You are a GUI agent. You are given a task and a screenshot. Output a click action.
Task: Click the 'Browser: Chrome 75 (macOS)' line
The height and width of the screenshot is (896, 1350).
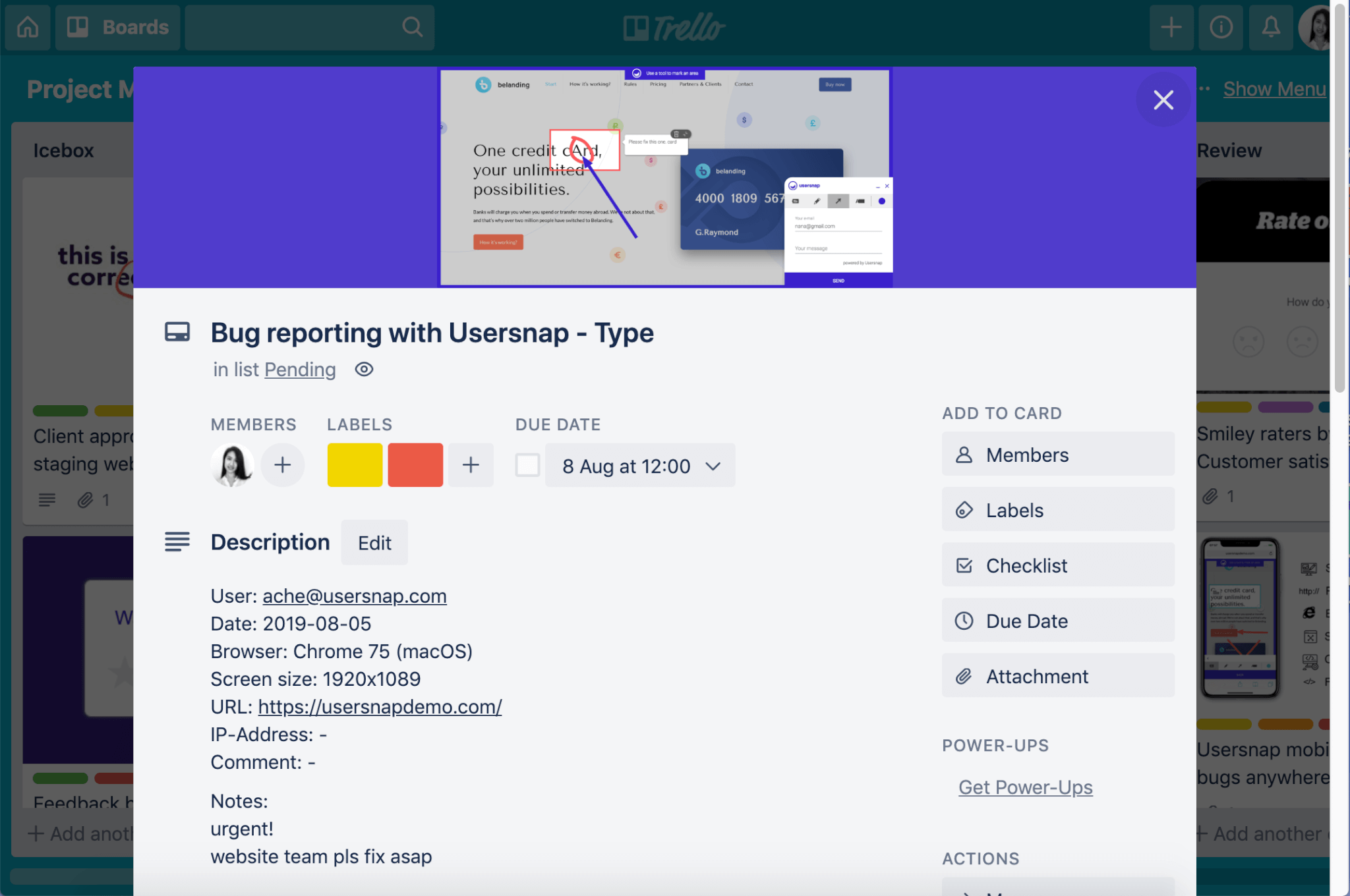click(x=341, y=652)
